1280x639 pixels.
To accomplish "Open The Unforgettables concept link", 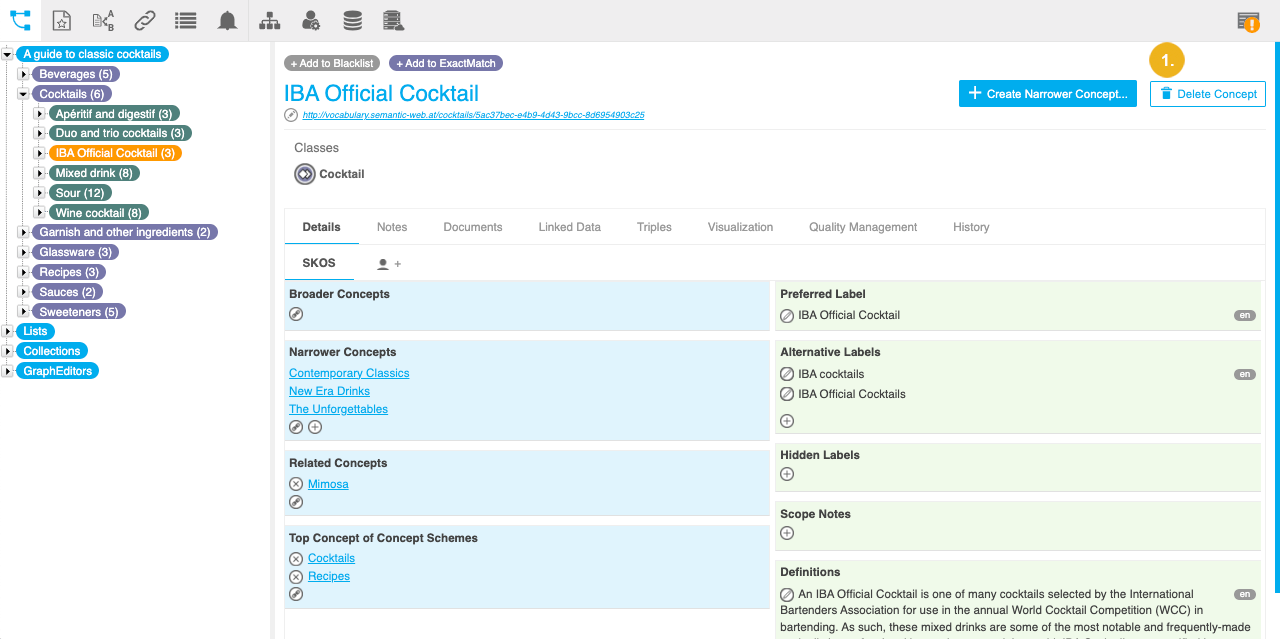I will (338, 409).
